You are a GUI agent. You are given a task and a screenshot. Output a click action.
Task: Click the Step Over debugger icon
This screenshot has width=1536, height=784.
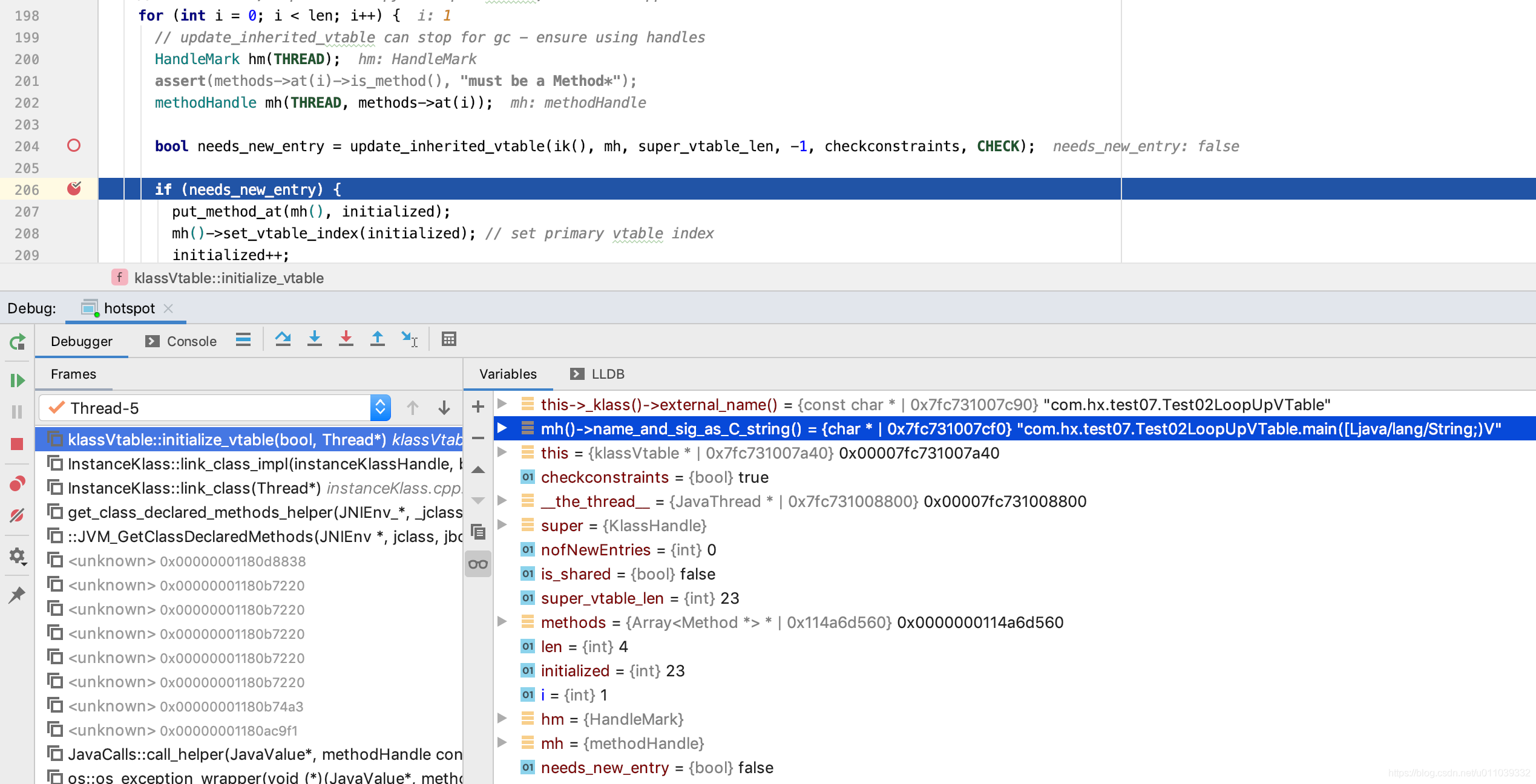click(283, 339)
